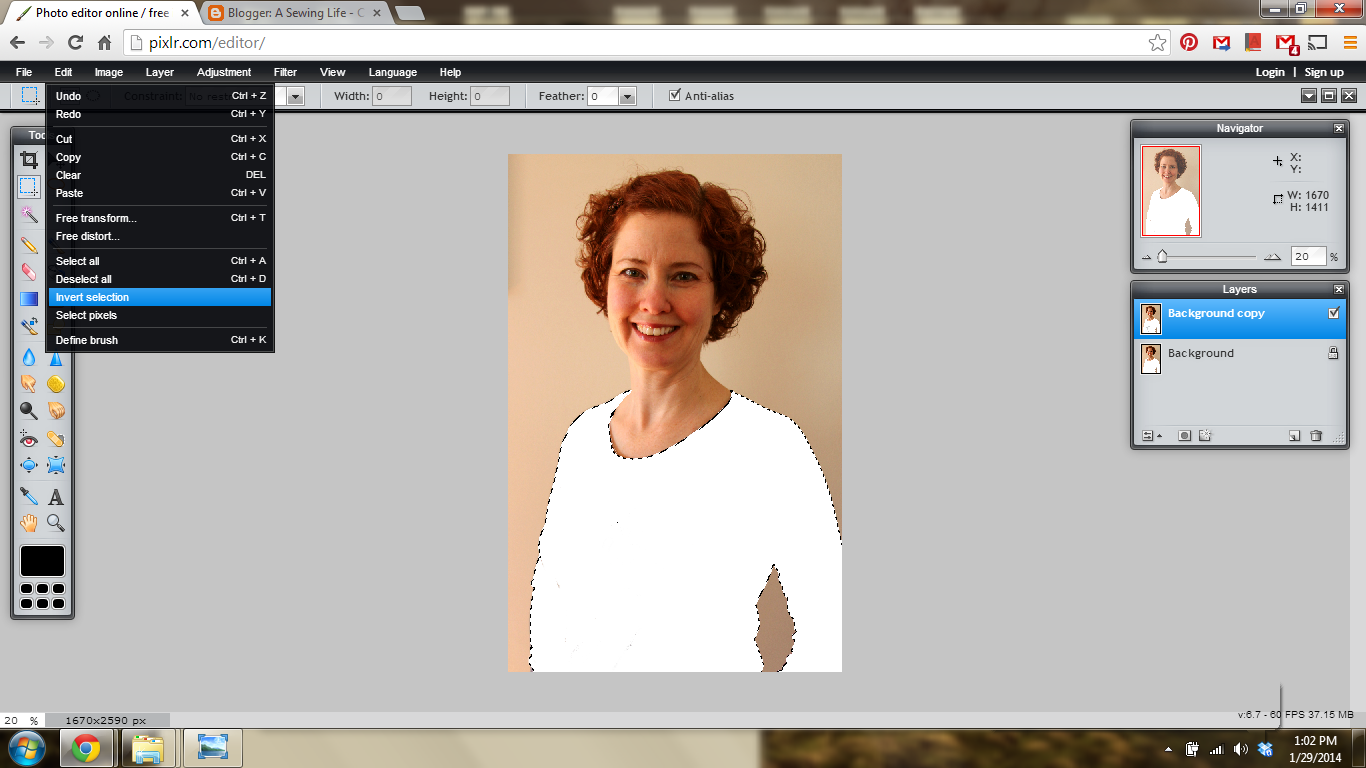Choose Free transform from Edit menu

click(160, 218)
